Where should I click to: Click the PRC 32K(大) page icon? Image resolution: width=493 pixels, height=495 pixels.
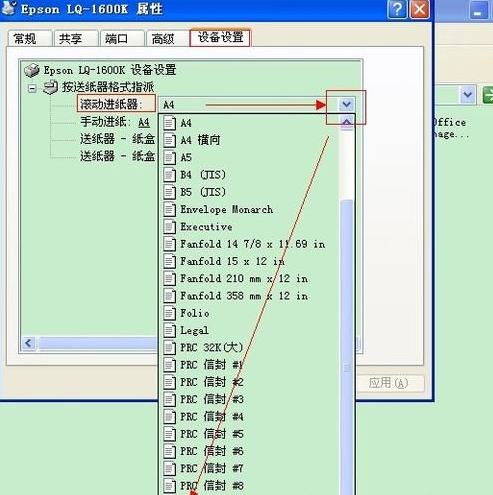coord(169,348)
